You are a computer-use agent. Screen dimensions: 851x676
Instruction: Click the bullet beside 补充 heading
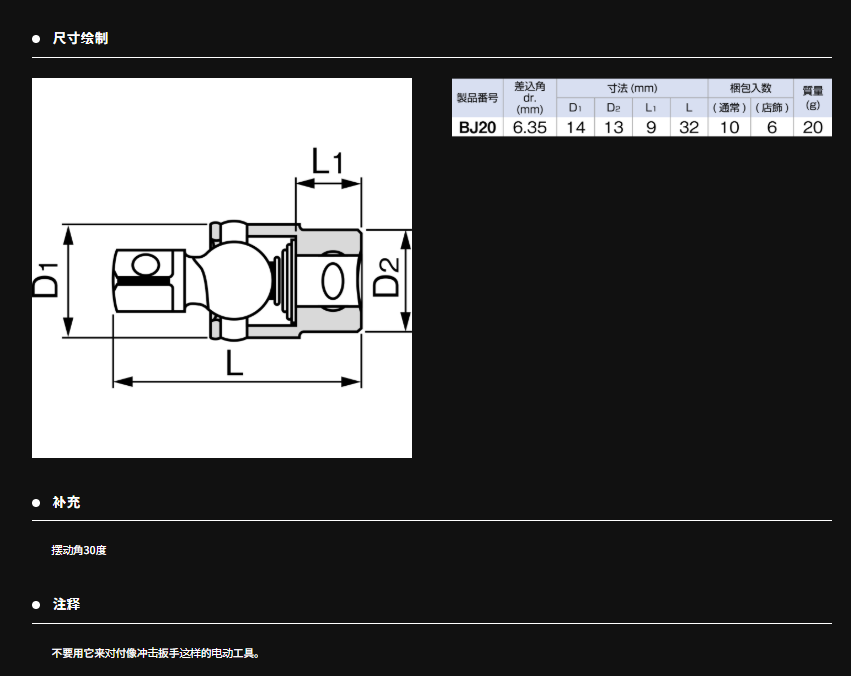(x=36, y=503)
